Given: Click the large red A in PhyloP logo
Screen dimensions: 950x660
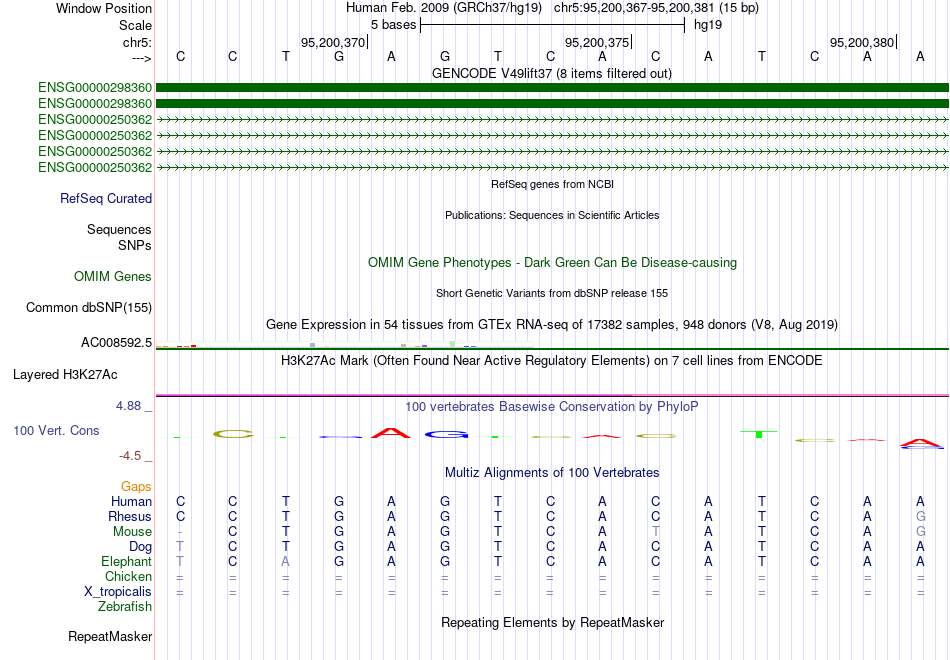Looking at the screenshot, I should 391,433.
